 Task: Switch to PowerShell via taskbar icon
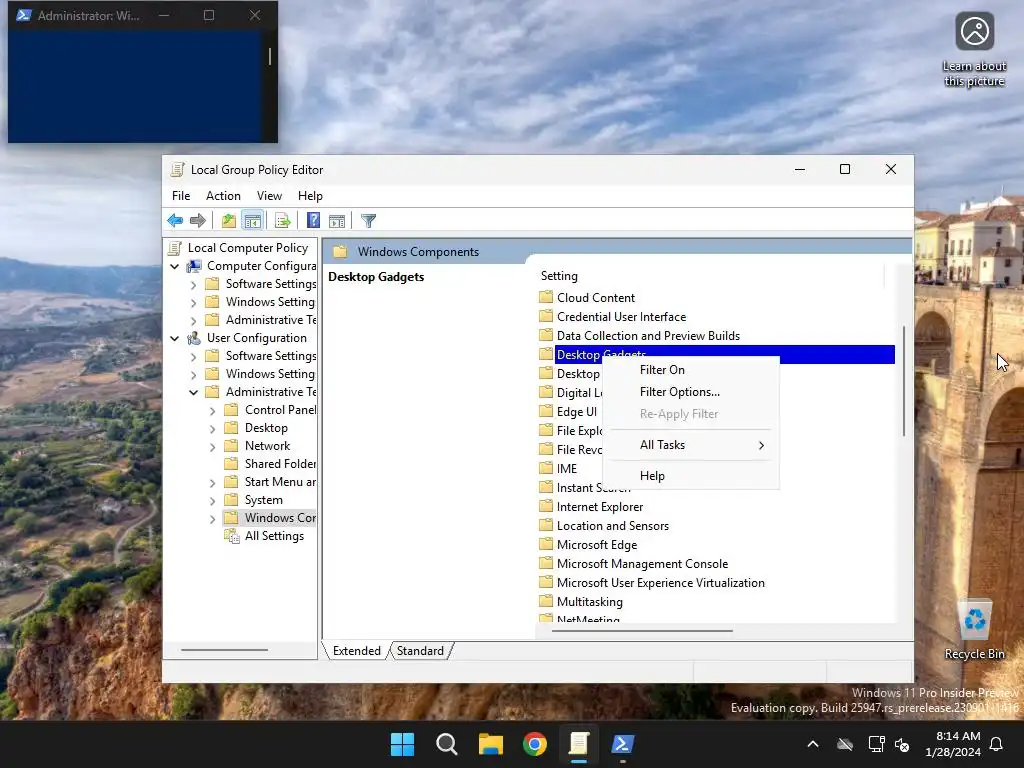click(x=623, y=744)
